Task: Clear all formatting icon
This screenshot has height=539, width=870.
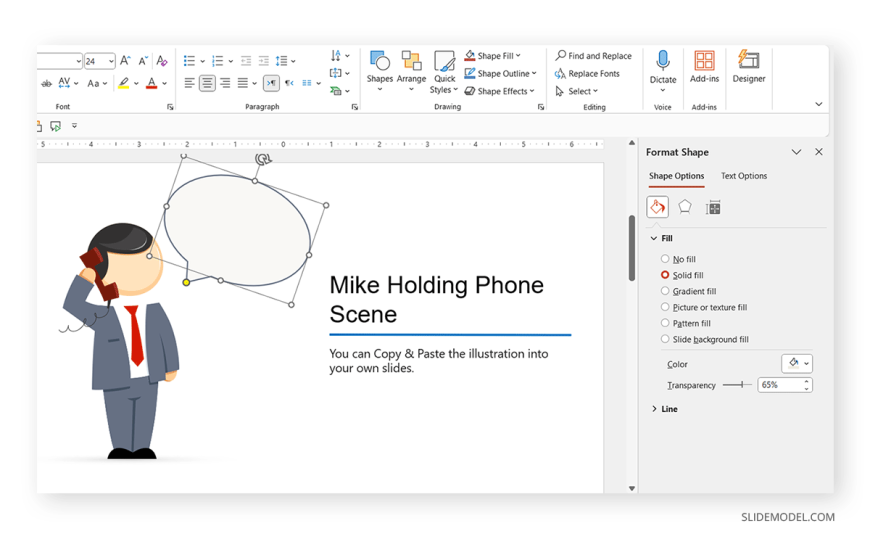Action: (161, 61)
